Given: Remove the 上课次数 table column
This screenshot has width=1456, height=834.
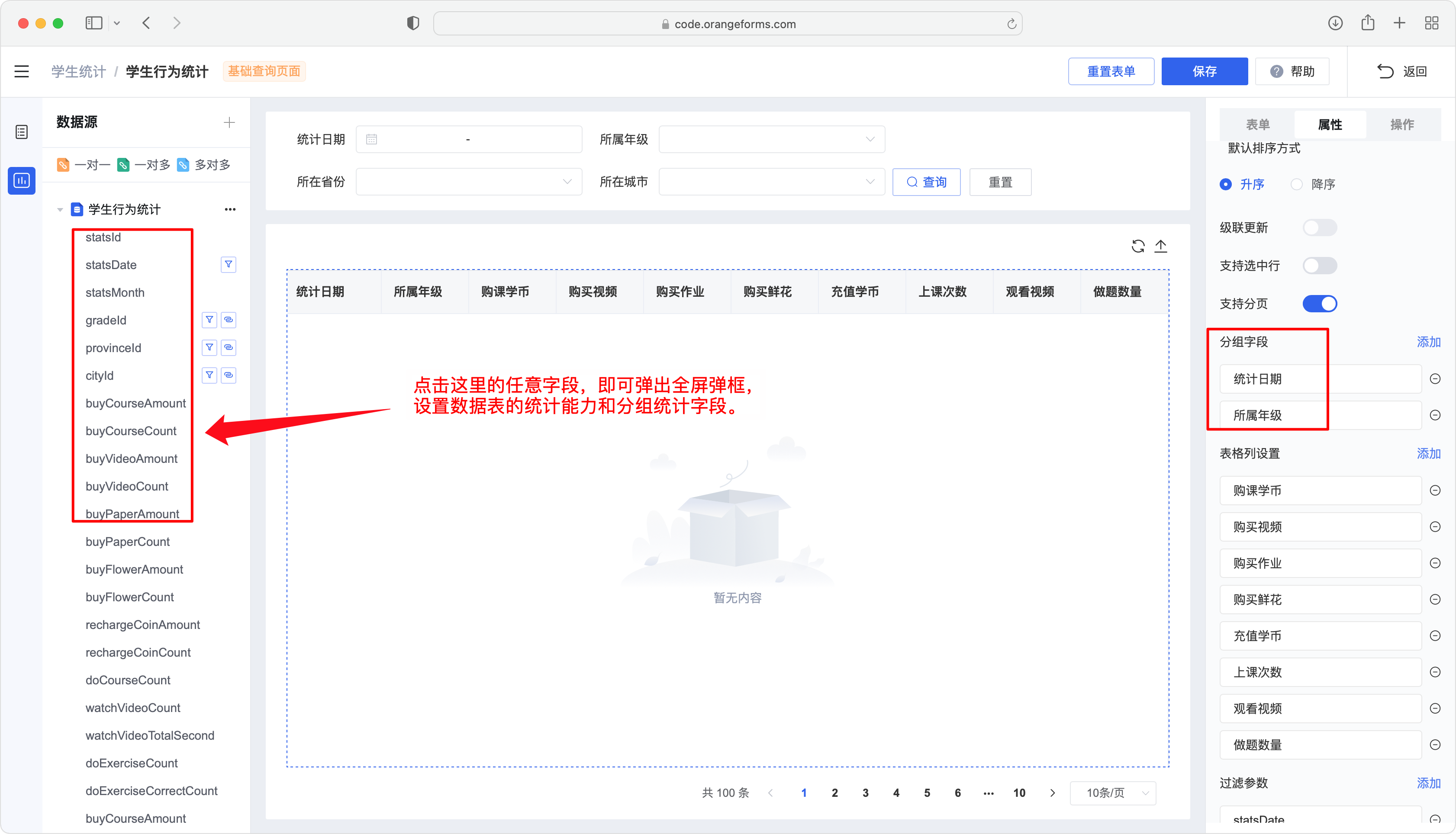Looking at the screenshot, I should pyautogui.click(x=1435, y=672).
